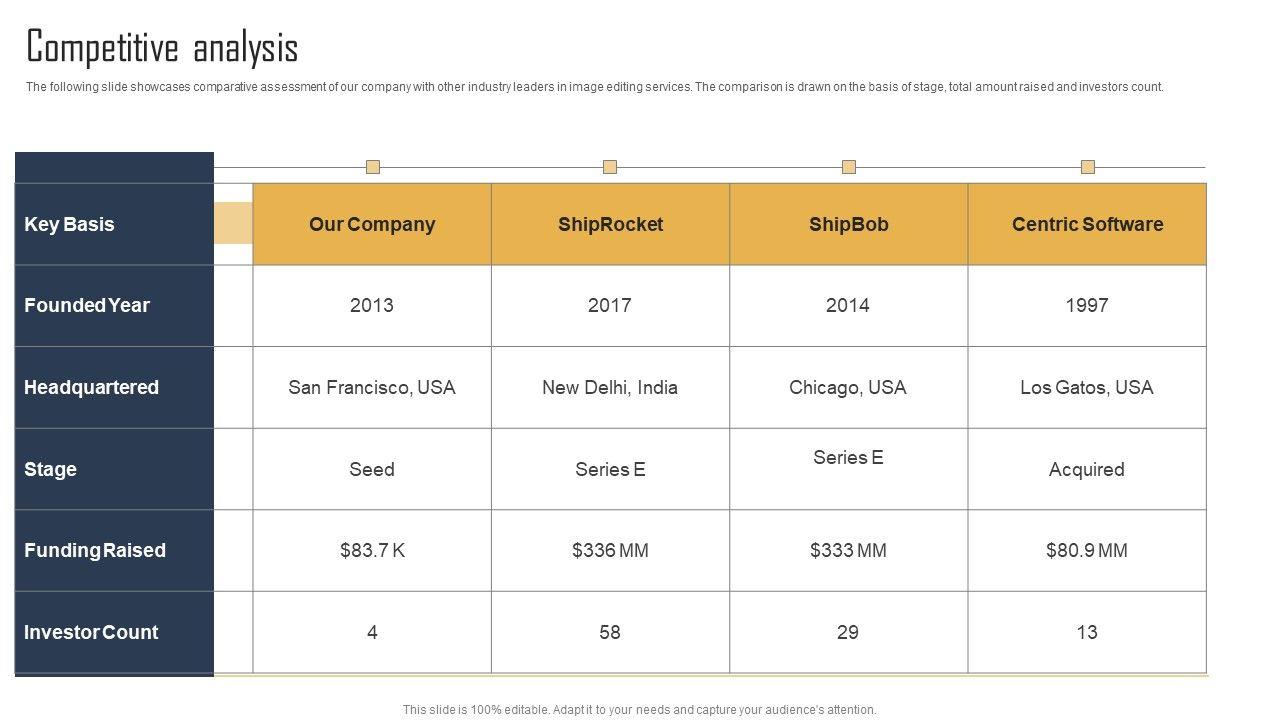Click the Founded Year row label
Image resolution: width=1280 pixels, height=720 pixels.
tap(87, 305)
